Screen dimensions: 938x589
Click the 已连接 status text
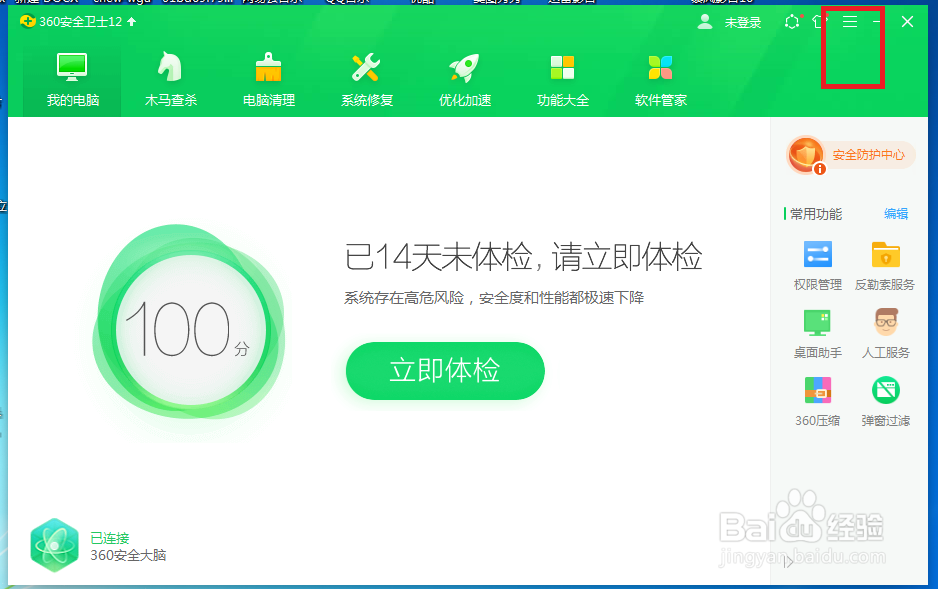[109, 538]
